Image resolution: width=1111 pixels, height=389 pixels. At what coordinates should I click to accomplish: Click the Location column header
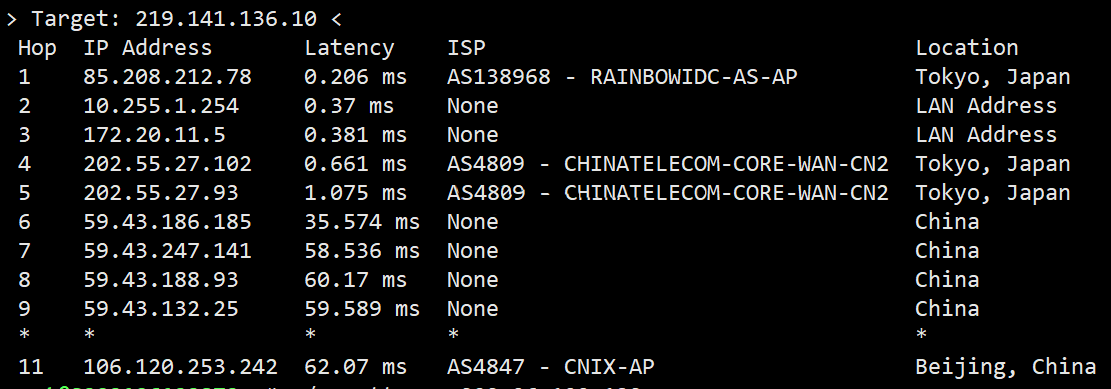(966, 47)
